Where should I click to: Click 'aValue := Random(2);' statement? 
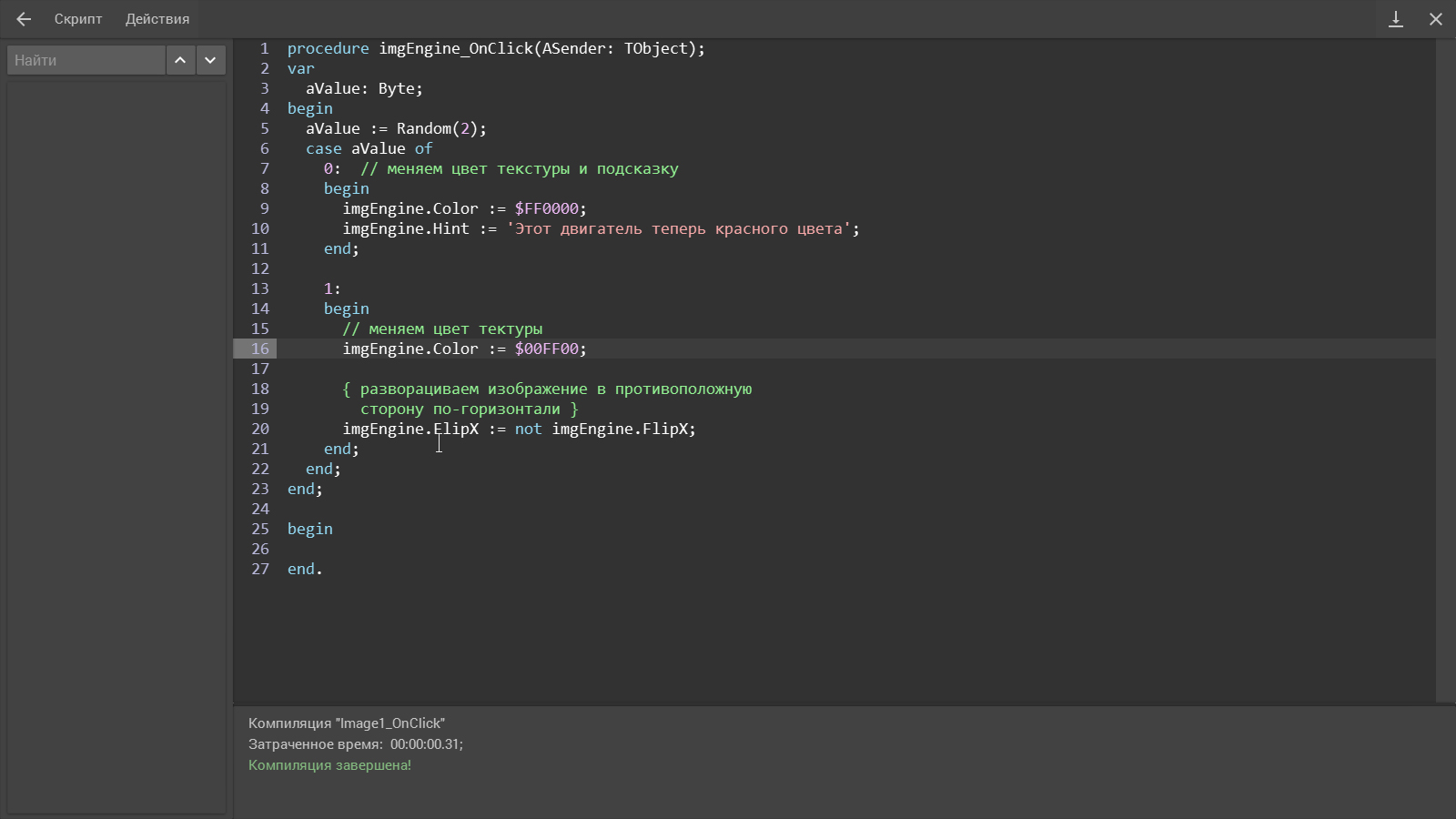tap(396, 128)
